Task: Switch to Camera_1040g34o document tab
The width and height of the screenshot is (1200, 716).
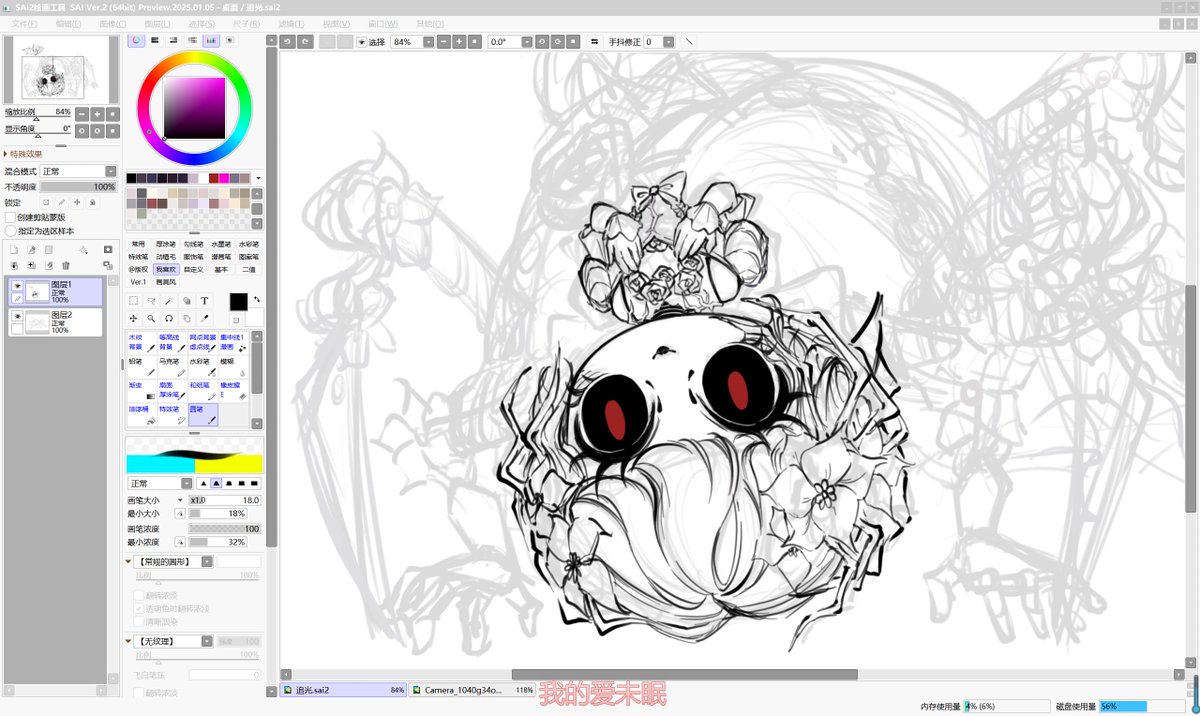Action: click(x=472, y=690)
